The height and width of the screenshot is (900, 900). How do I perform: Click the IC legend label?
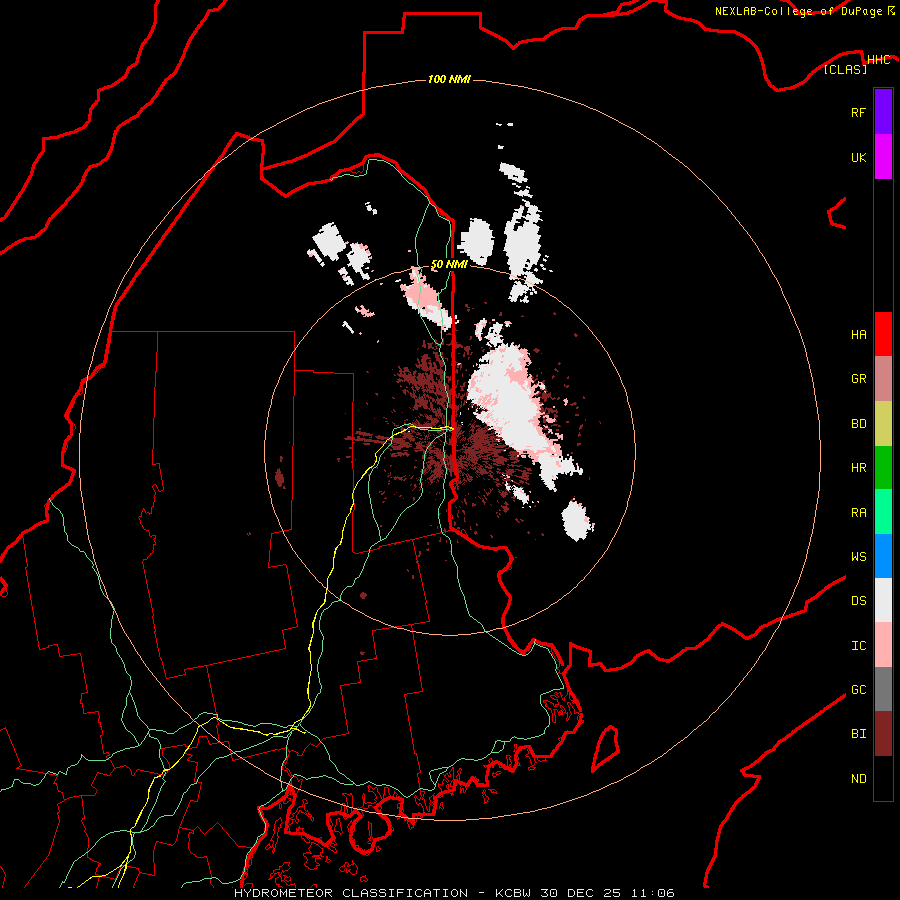pos(858,645)
